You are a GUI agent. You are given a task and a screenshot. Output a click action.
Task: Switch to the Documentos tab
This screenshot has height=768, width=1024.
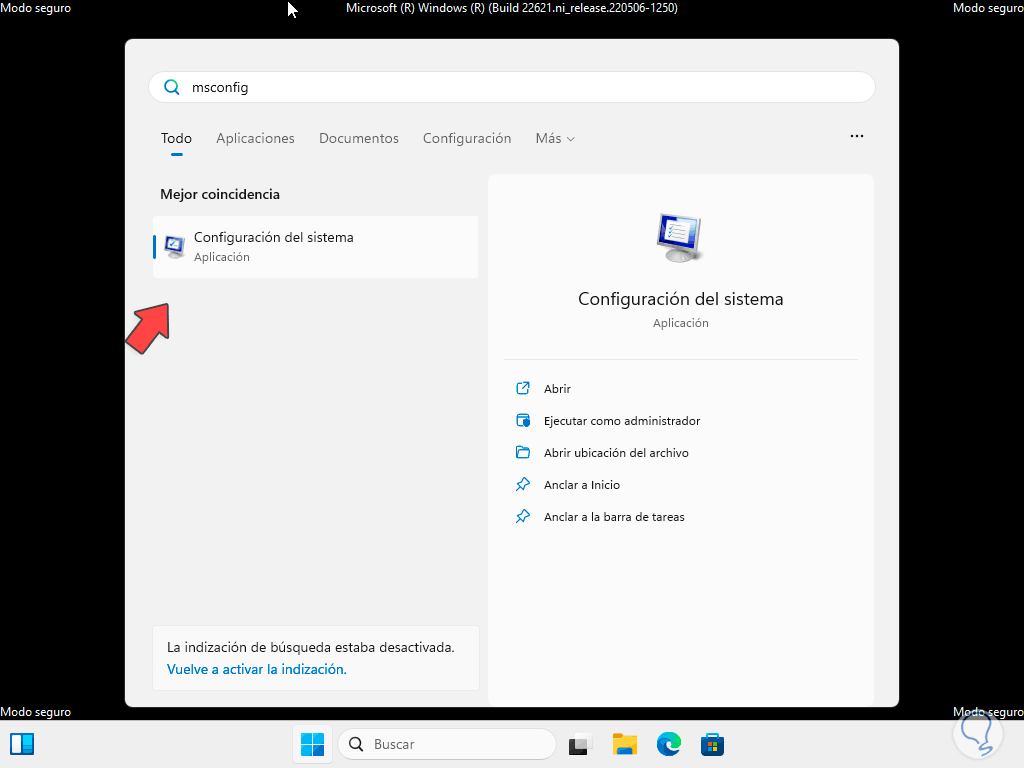(x=358, y=138)
